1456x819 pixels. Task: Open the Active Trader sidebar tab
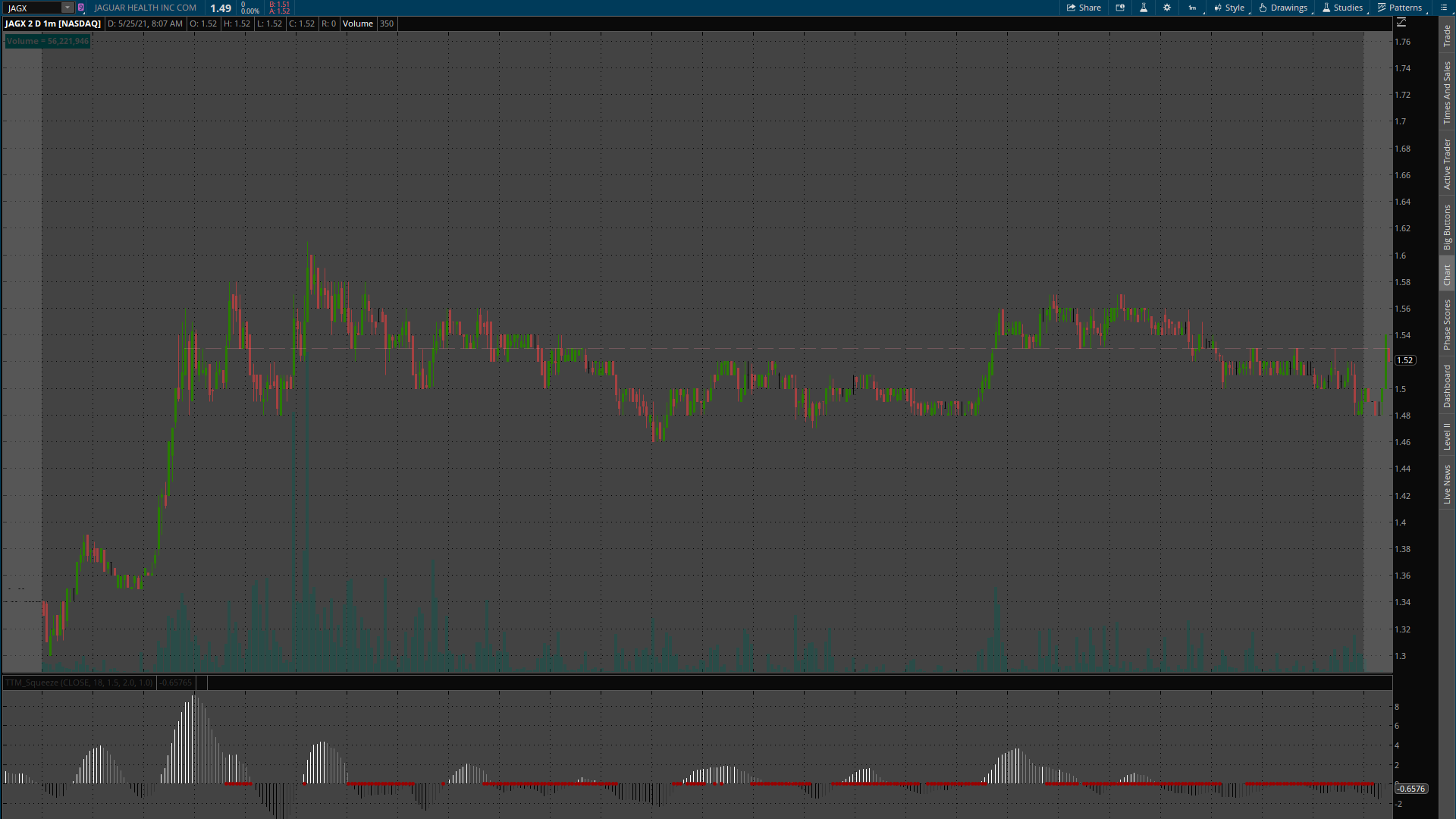coord(1447,164)
